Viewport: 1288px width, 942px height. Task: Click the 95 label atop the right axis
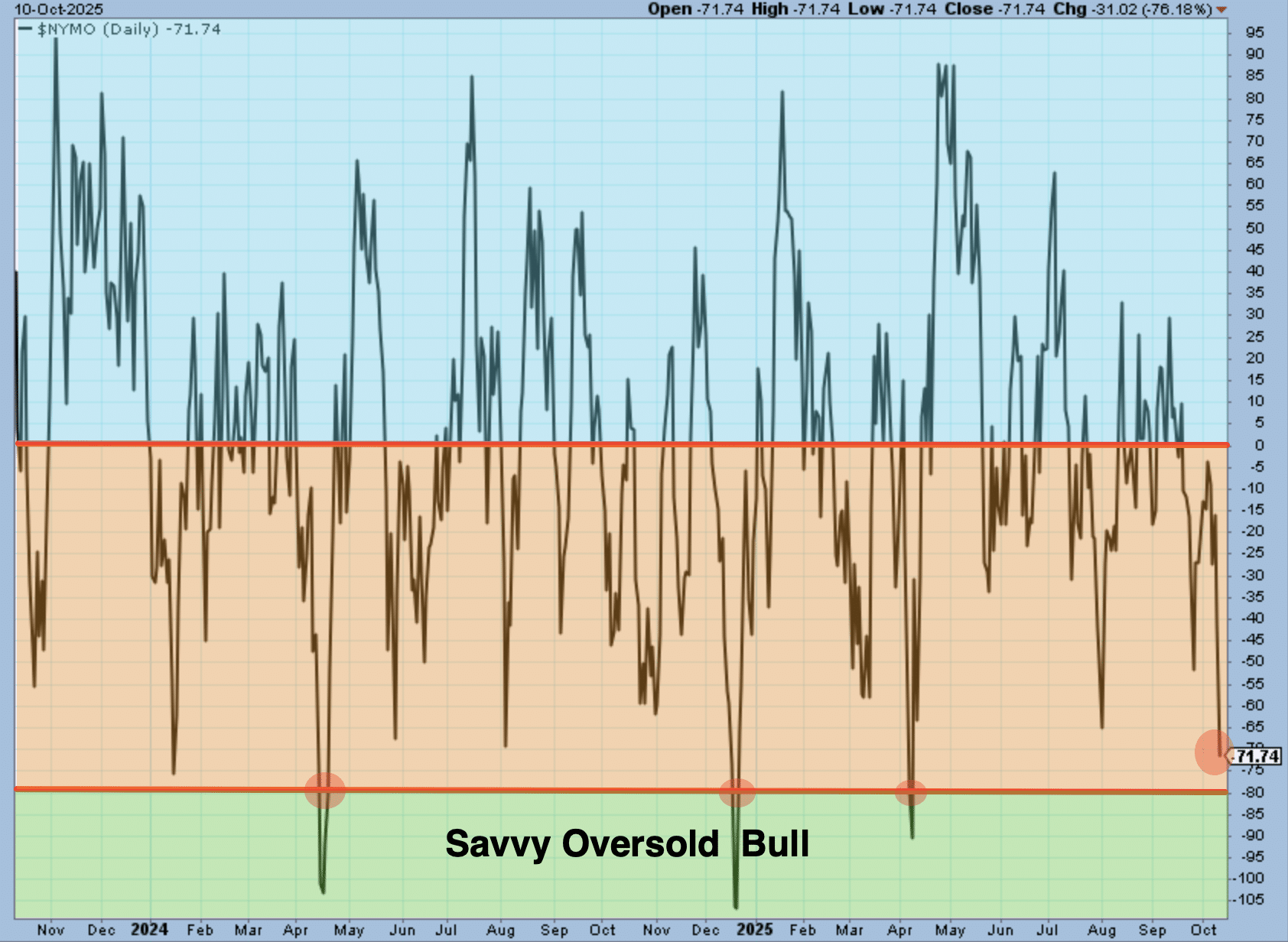pos(1254,33)
